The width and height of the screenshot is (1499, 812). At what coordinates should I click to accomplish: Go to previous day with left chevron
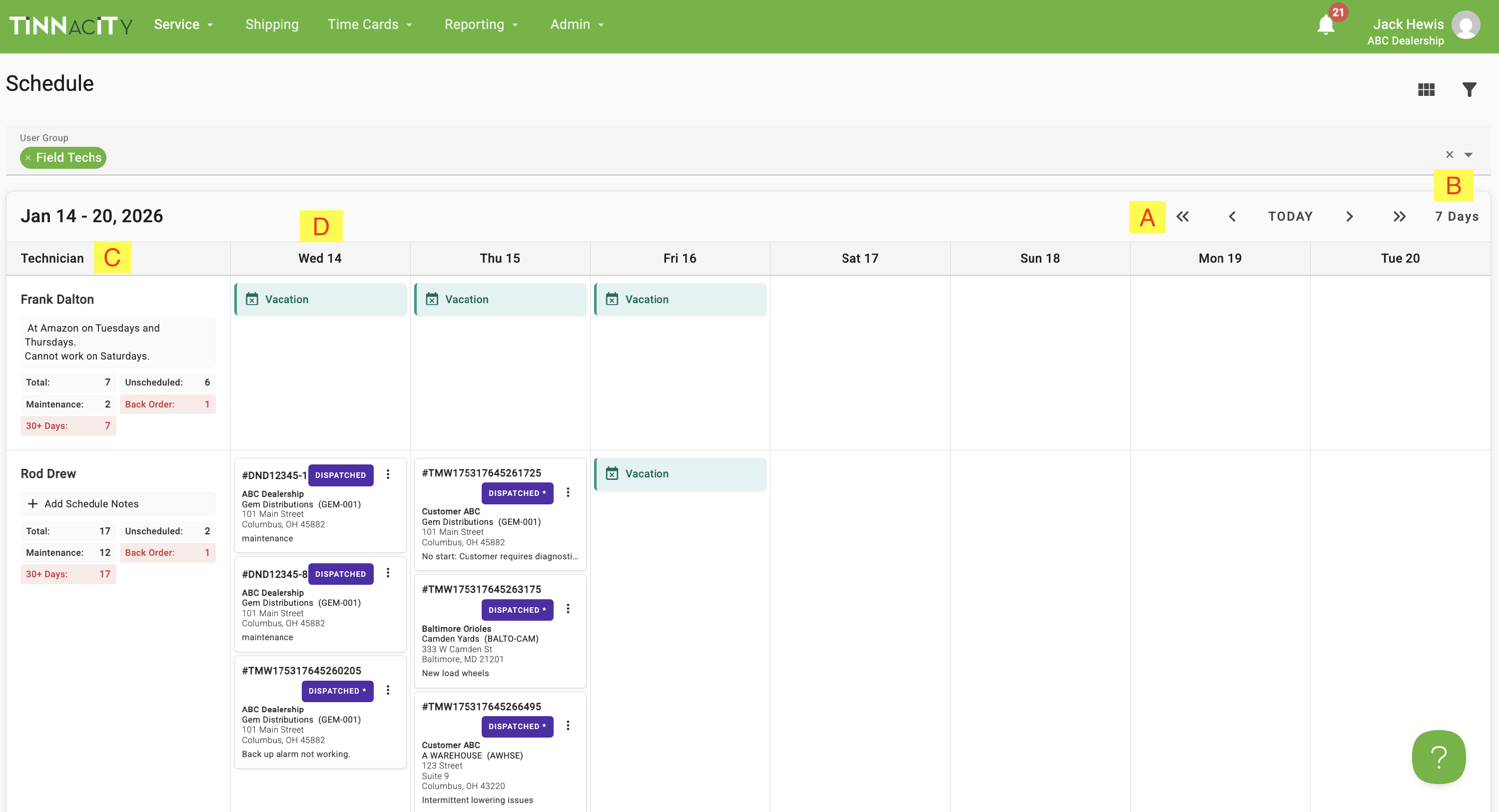pos(1232,216)
